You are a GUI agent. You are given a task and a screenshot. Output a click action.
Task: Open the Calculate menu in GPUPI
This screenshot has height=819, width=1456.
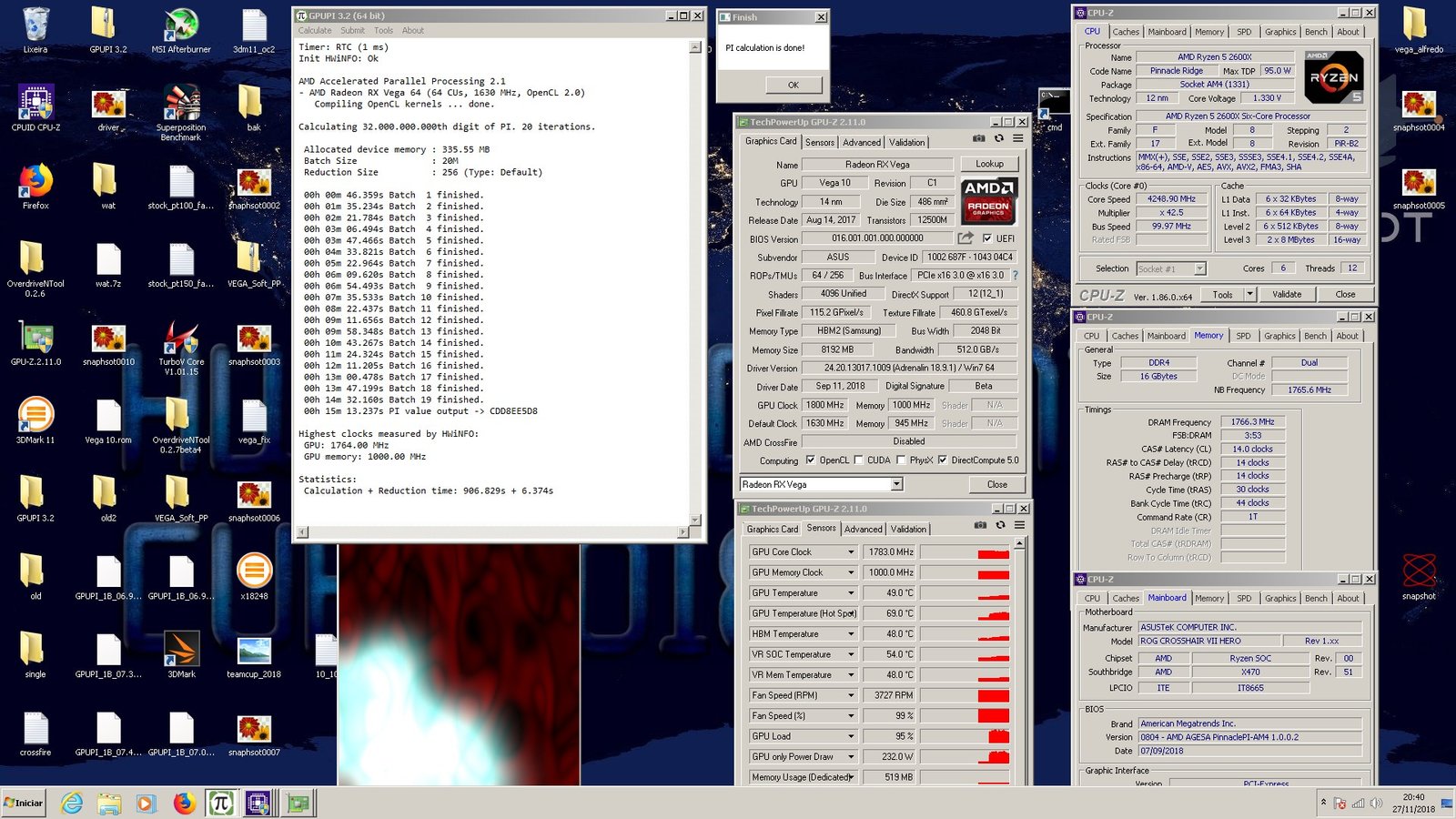314,30
